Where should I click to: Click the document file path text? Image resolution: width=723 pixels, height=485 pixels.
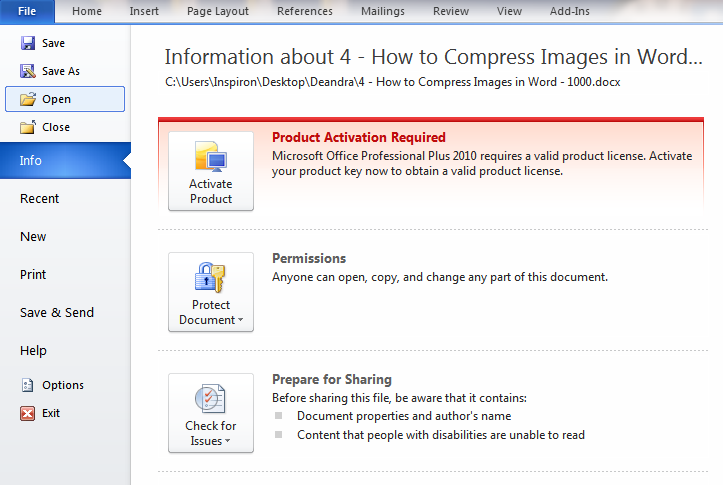pos(392,82)
